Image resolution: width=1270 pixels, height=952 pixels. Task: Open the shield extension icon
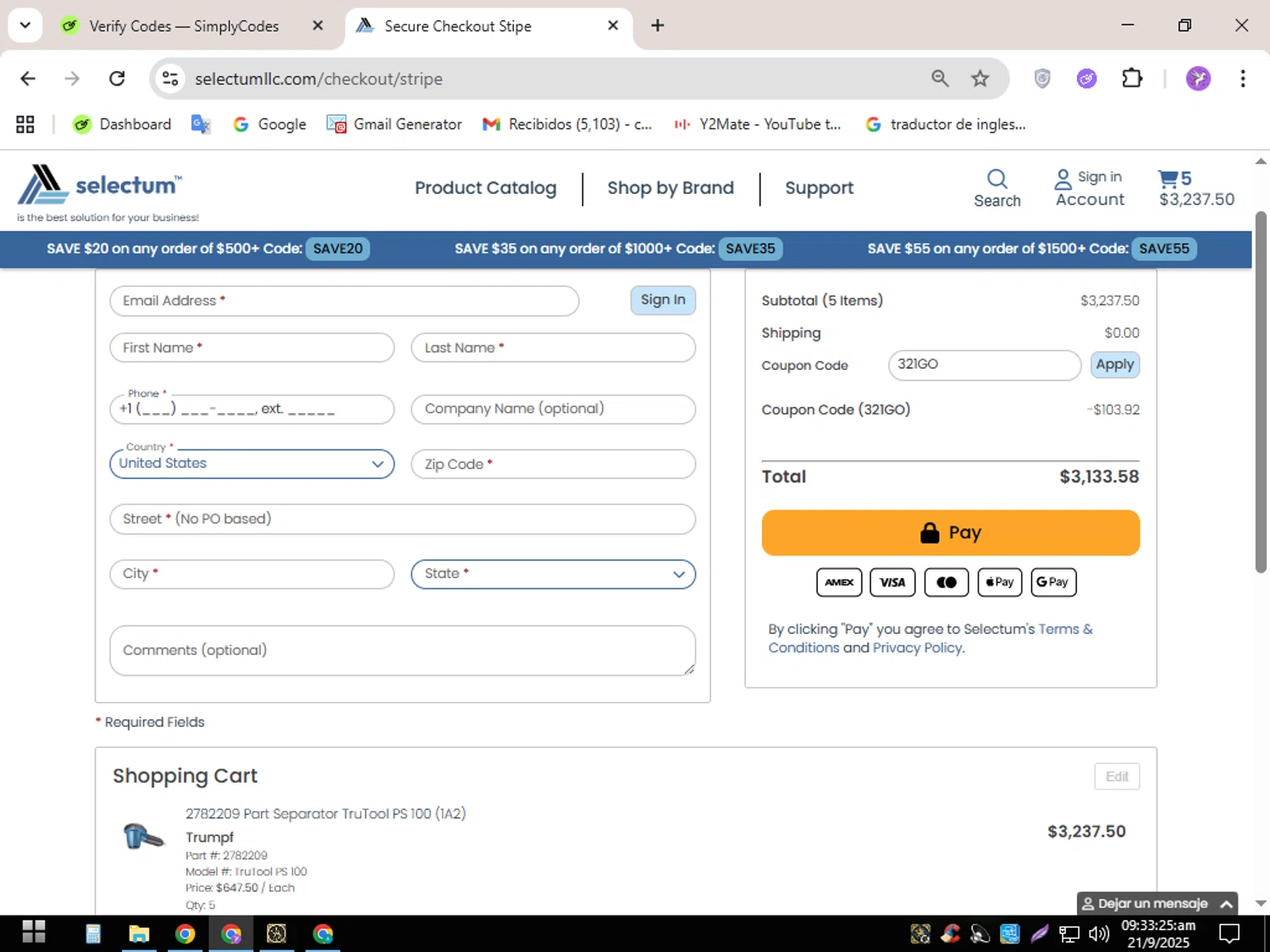coord(1042,79)
